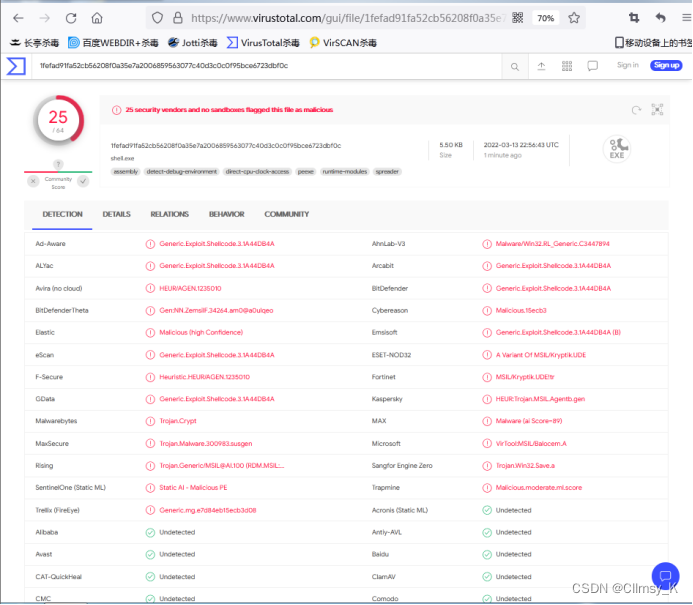This screenshot has width=693, height=605.
Task: Click the direct-cpu-clock-access tag
Action: [x=257, y=172]
